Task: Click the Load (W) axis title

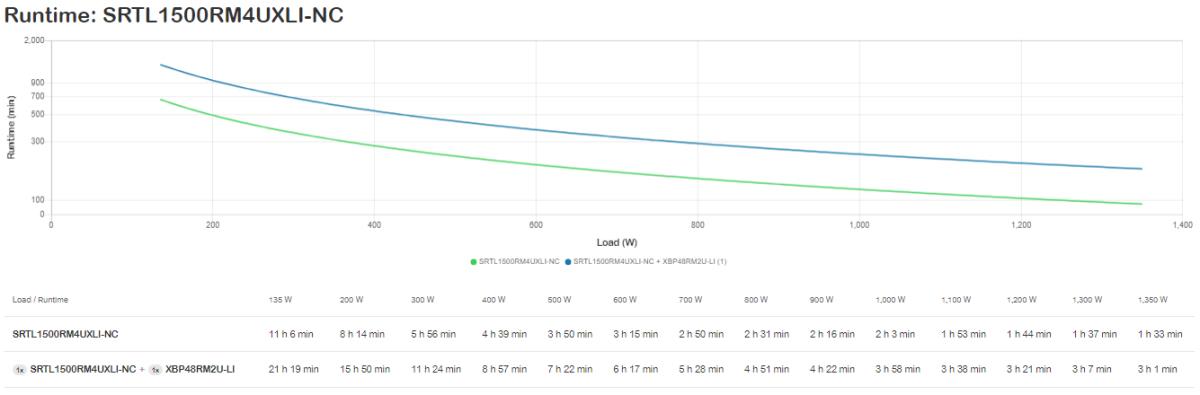Action: point(616,242)
